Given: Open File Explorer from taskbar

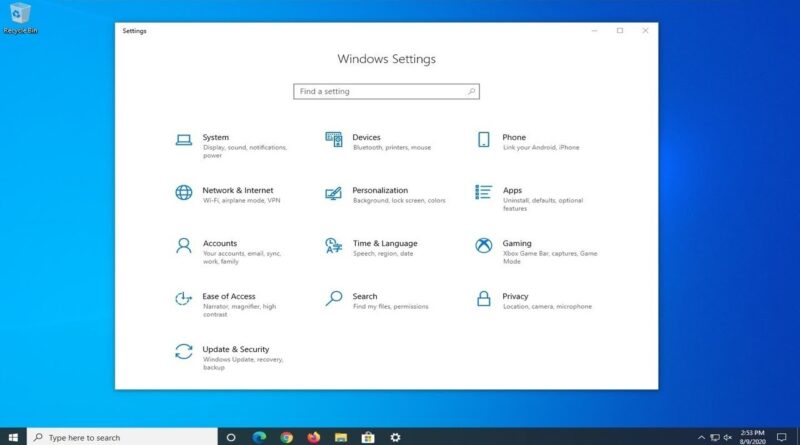Looking at the screenshot, I should coord(341,437).
